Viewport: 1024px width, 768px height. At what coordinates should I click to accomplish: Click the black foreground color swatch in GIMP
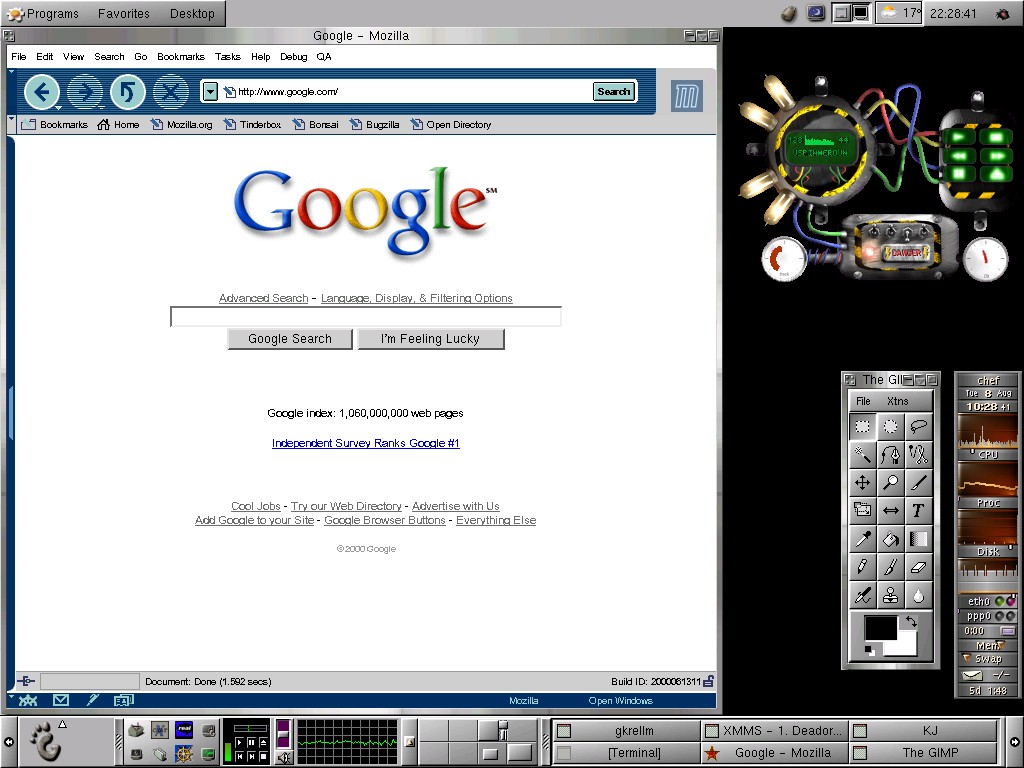[880, 628]
